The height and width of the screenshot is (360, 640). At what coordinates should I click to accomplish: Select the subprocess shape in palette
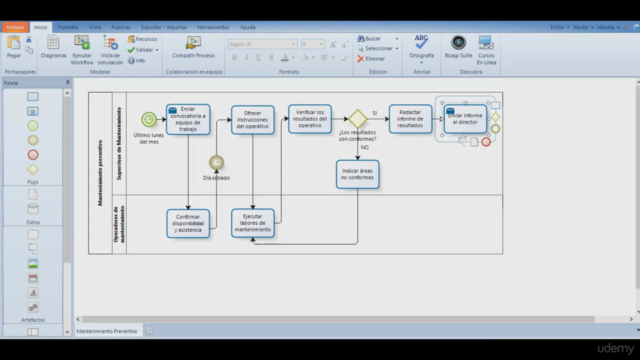(x=33, y=111)
